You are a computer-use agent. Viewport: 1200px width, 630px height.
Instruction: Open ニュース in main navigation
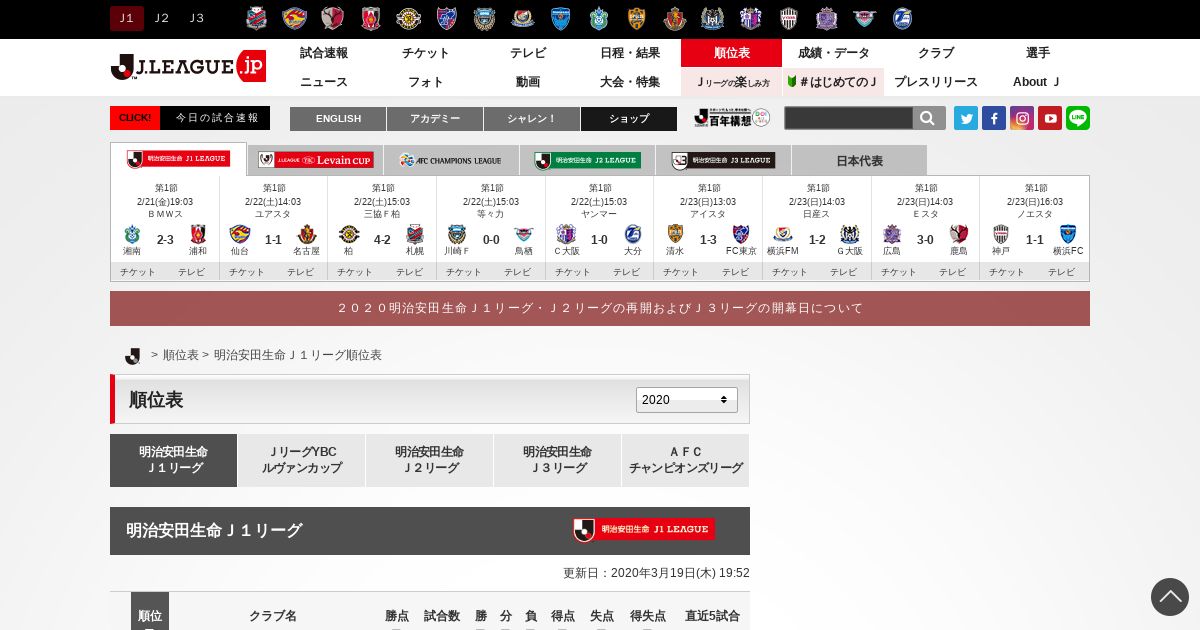click(324, 82)
